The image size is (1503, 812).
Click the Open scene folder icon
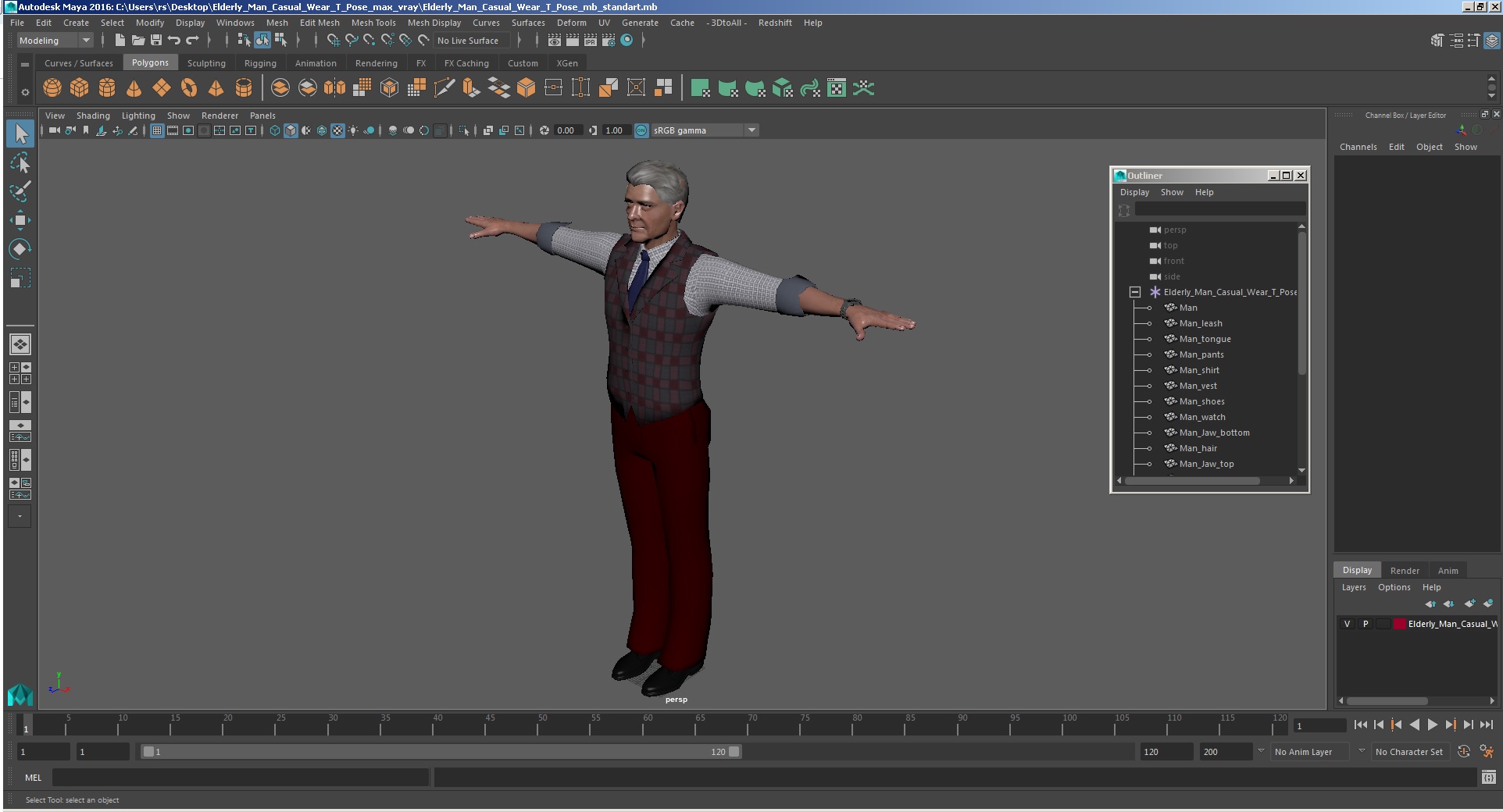click(x=138, y=40)
